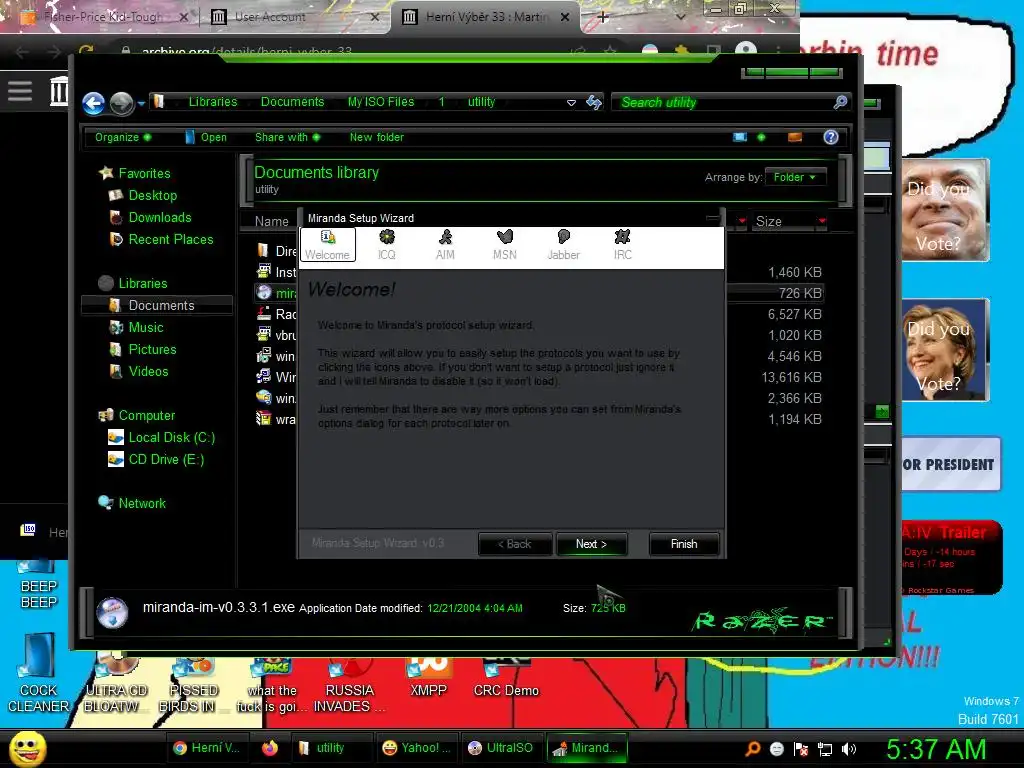Image resolution: width=1024 pixels, height=768 pixels.
Task: Click the utility breadcrumb segment
Action: tap(481, 102)
